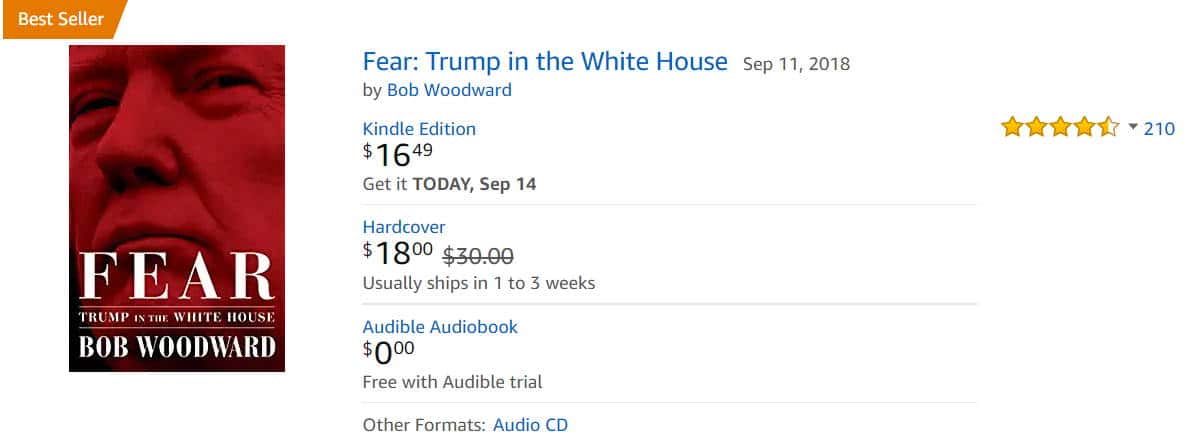Open the Fear book cover thumbnail

(177, 208)
